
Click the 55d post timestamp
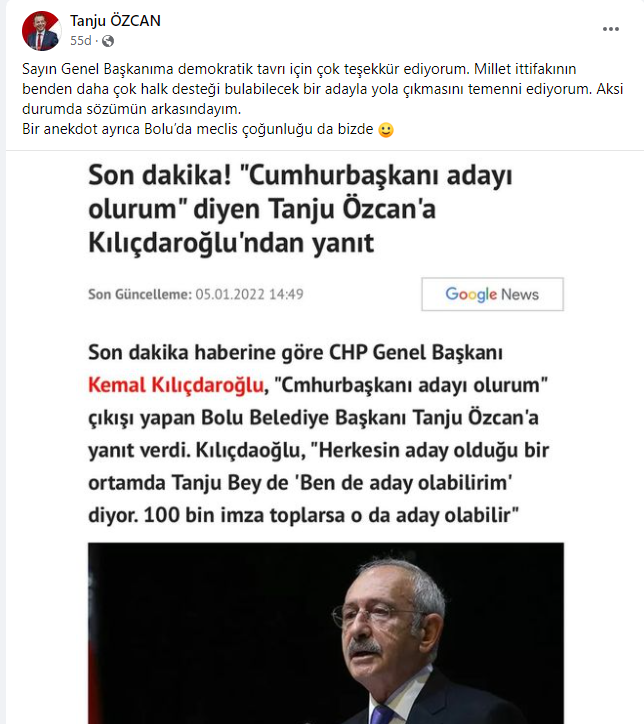(x=80, y=41)
